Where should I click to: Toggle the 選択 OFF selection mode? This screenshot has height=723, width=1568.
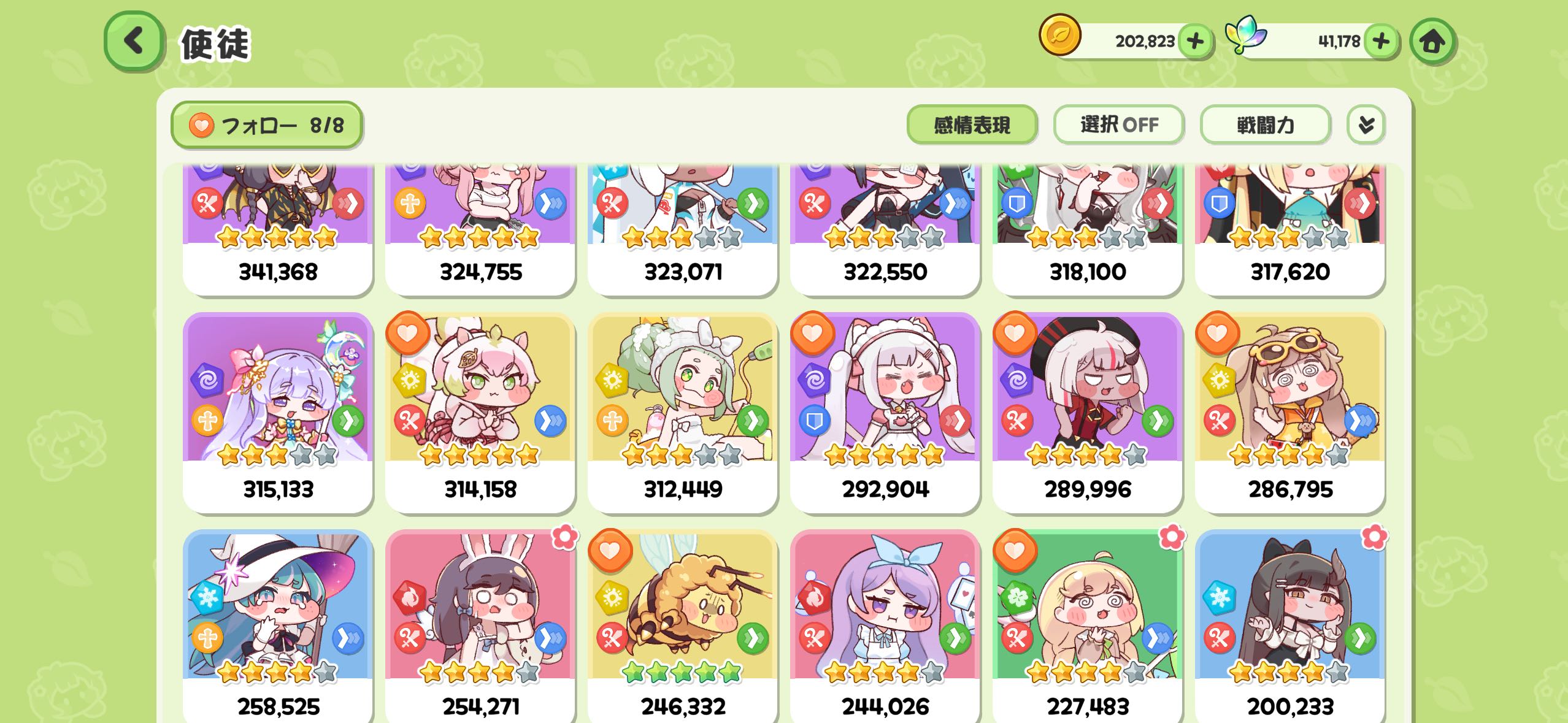1119,125
